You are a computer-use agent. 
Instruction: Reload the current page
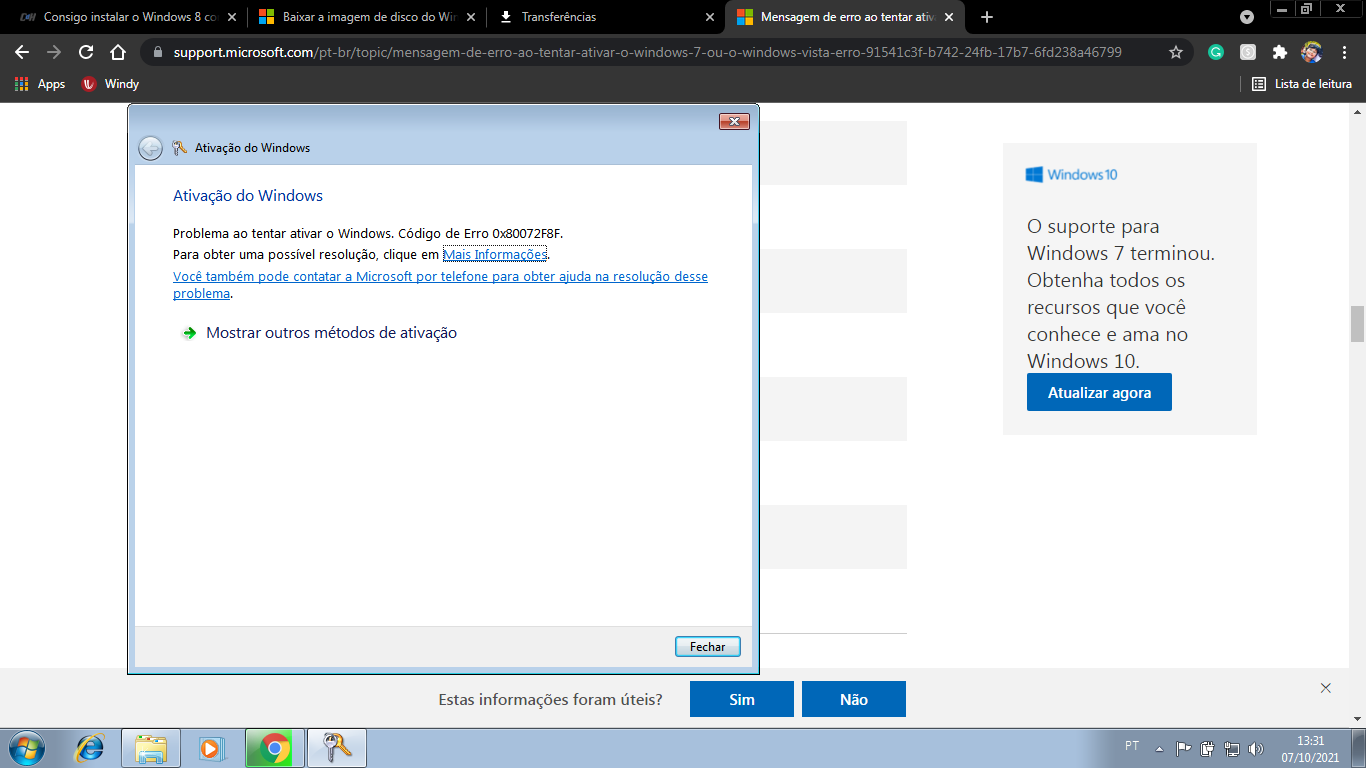point(86,52)
